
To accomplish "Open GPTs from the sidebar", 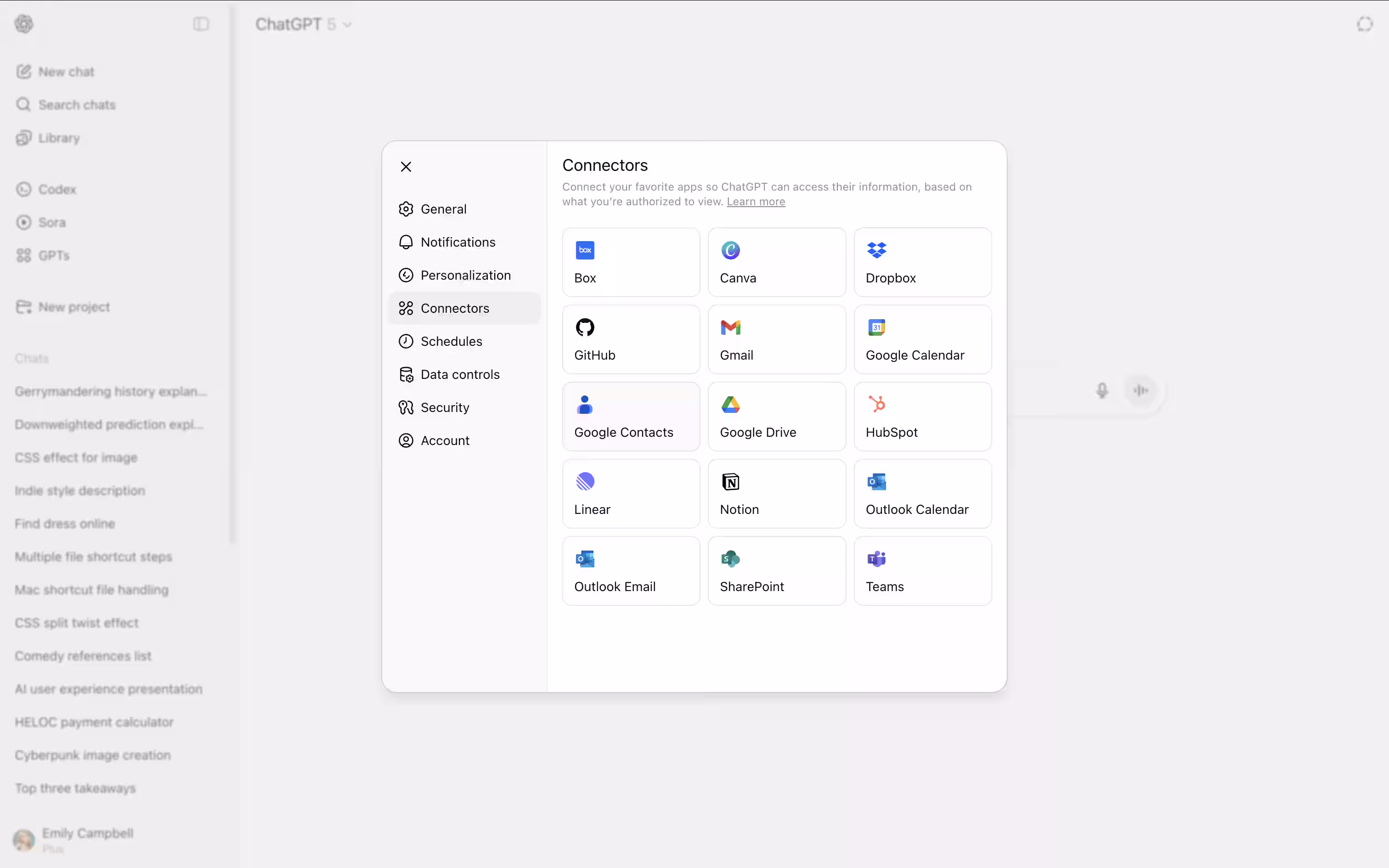I will click(x=42, y=255).
